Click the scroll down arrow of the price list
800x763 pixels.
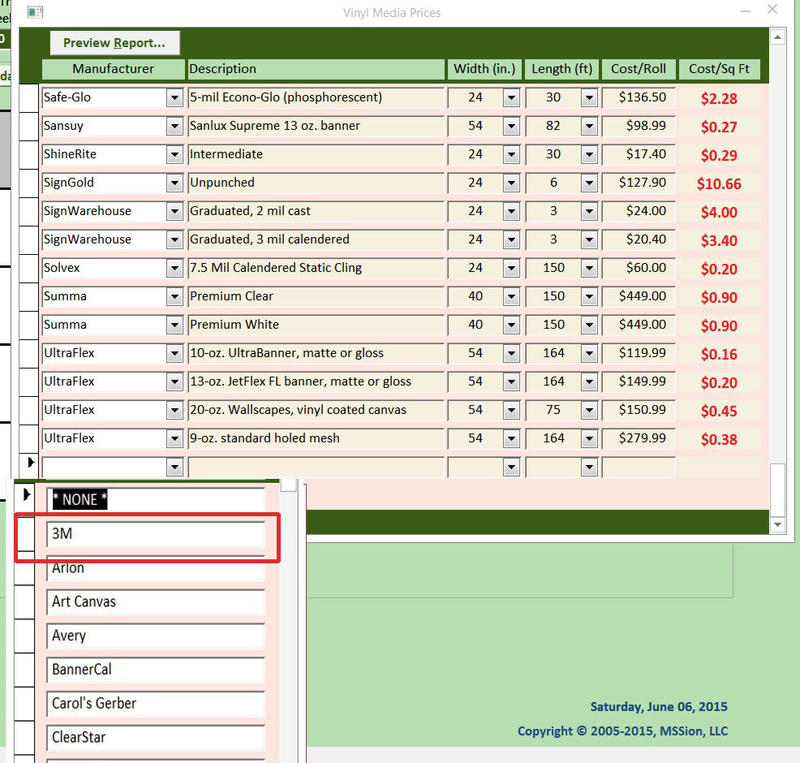(x=778, y=524)
